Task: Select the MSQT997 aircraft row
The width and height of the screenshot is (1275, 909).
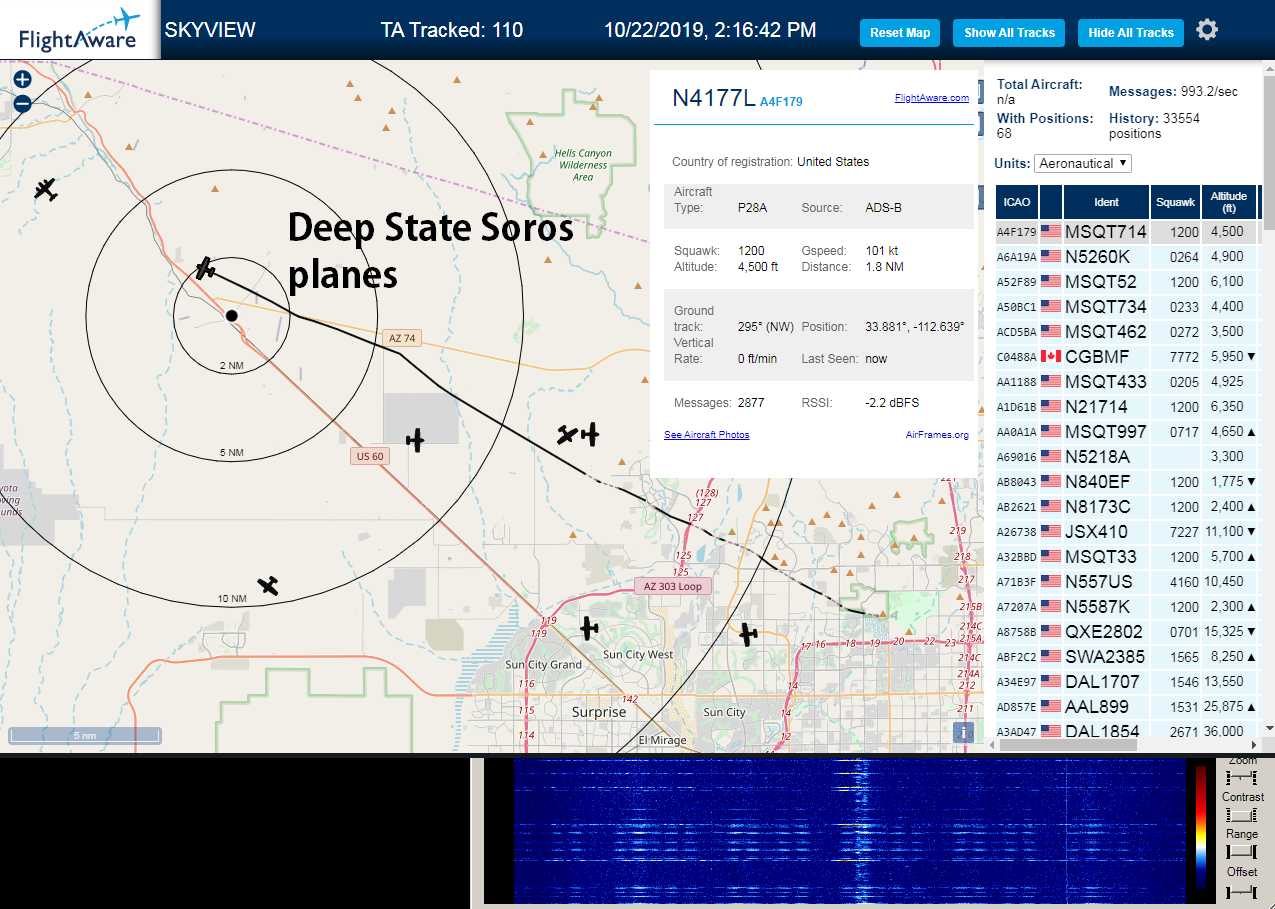Action: (x=1128, y=432)
